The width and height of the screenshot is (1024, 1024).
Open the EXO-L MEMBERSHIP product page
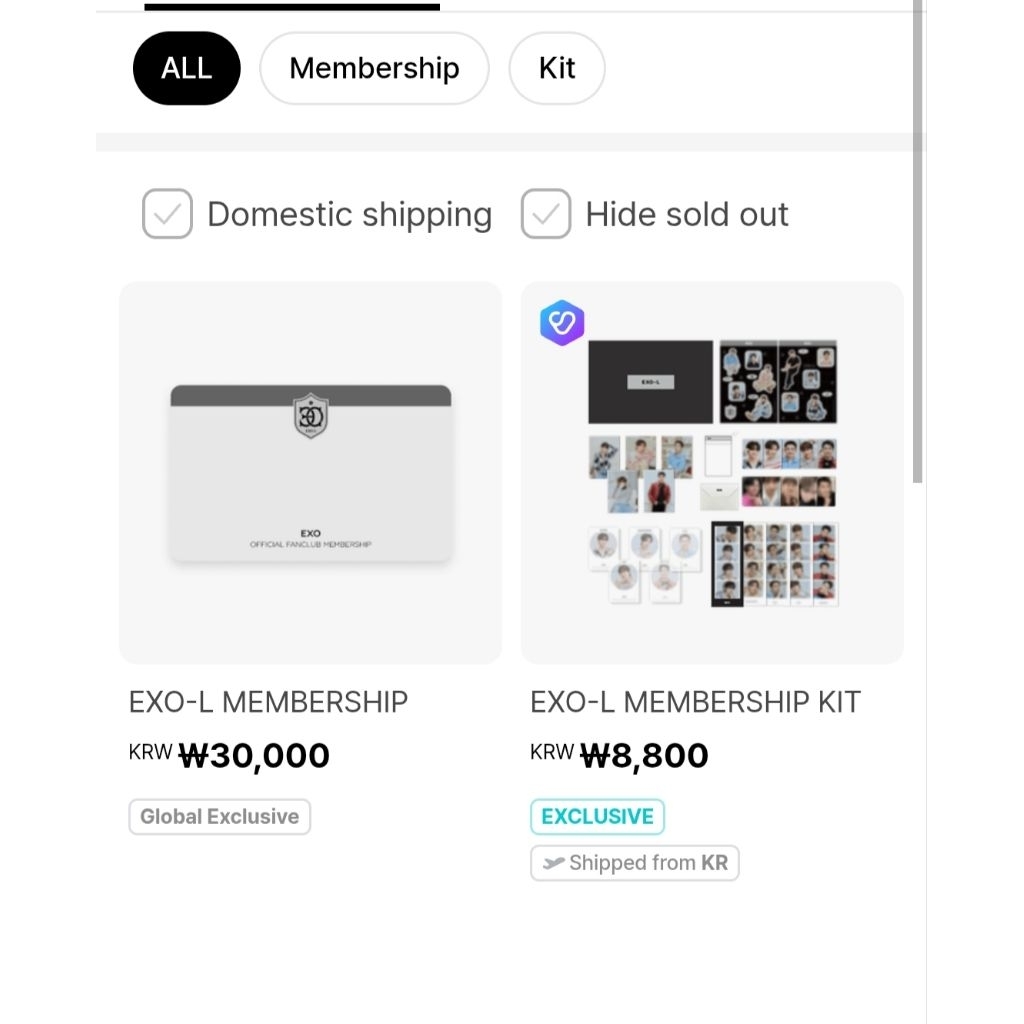coord(268,701)
